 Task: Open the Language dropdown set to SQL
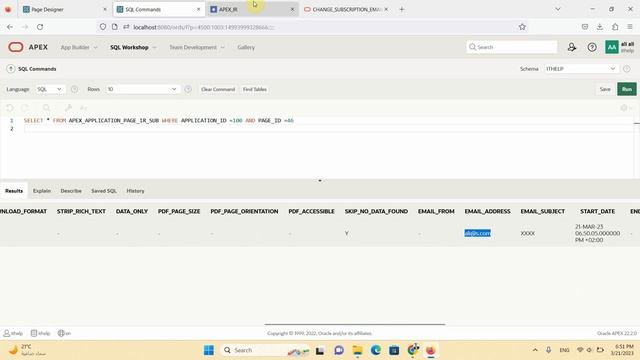50,89
